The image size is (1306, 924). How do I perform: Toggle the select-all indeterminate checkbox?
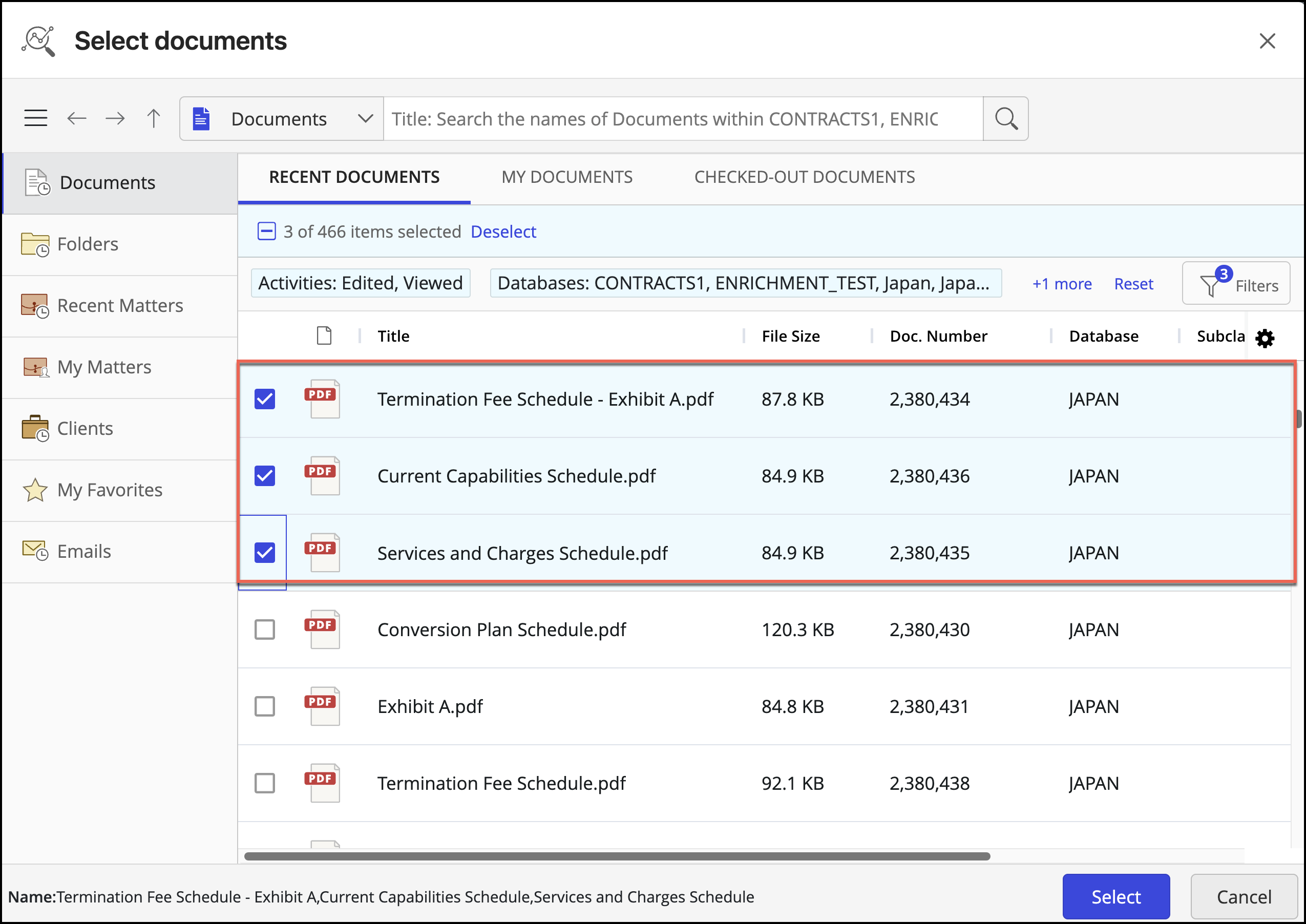(x=266, y=232)
